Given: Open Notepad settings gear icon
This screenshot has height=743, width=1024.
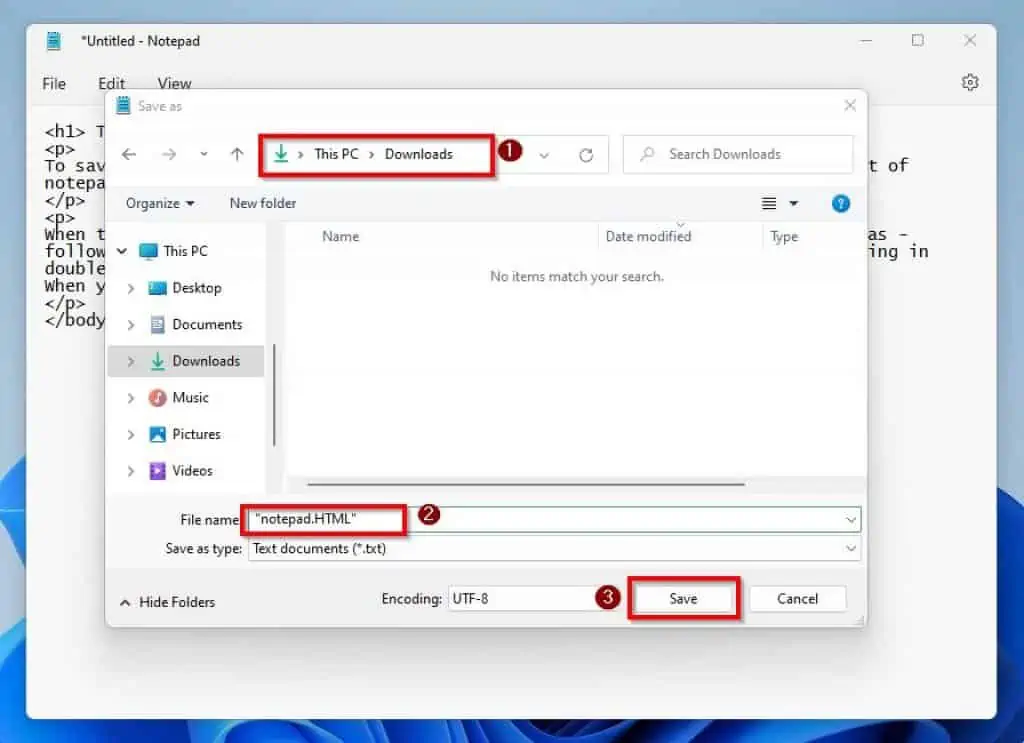Looking at the screenshot, I should tap(970, 82).
